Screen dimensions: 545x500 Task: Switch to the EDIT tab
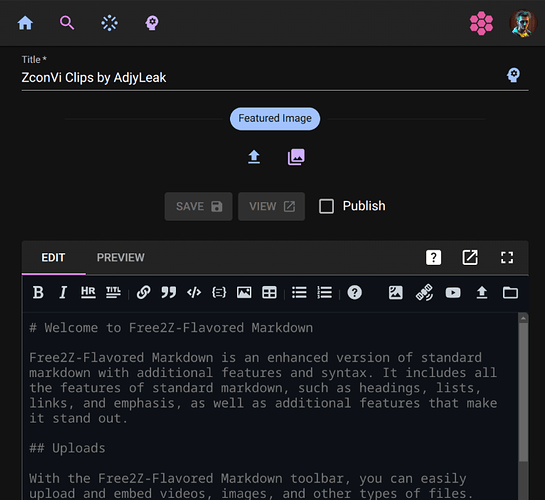point(53,257)
